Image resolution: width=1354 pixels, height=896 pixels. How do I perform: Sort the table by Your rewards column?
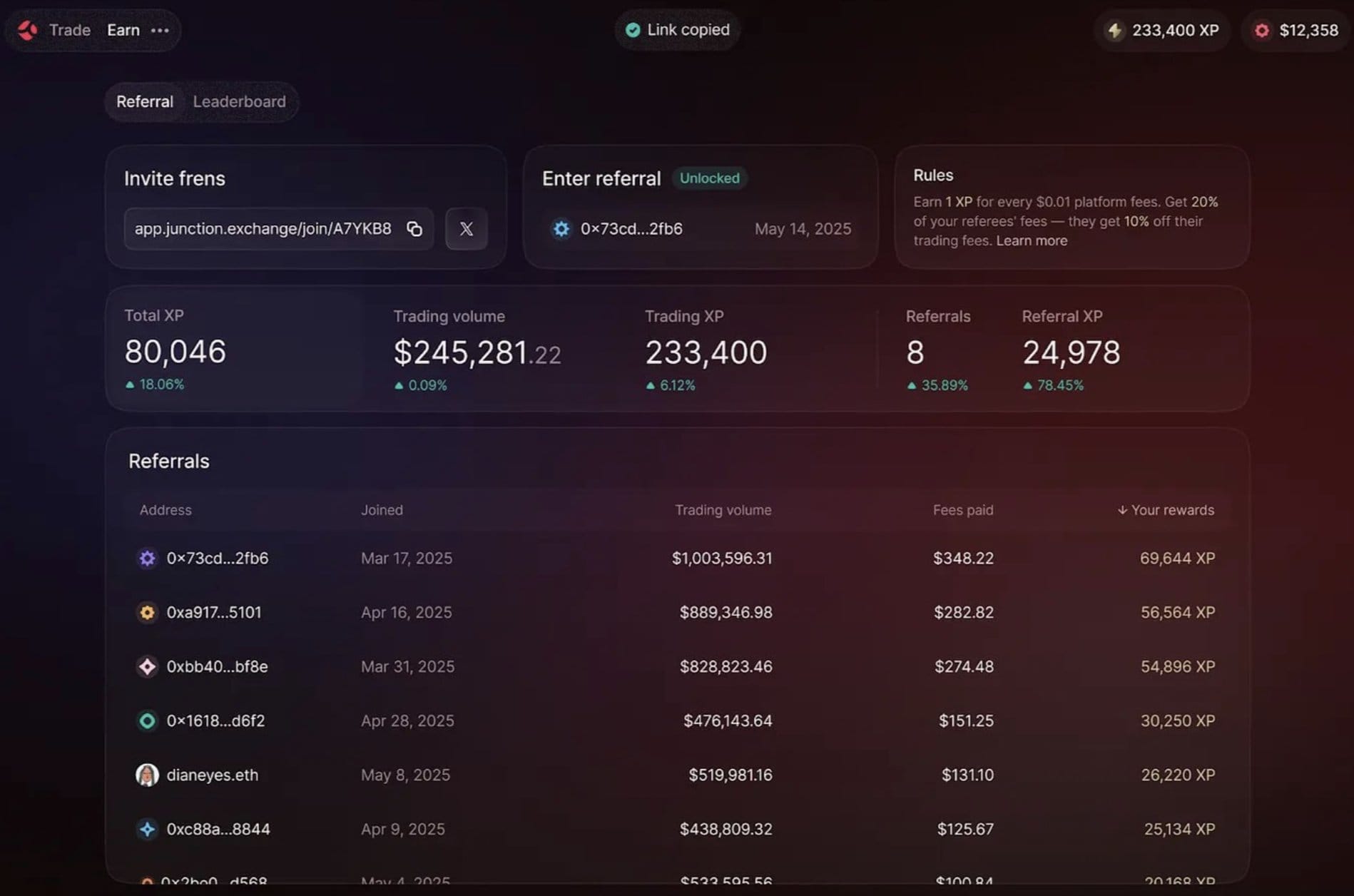tap(1166, 510)
